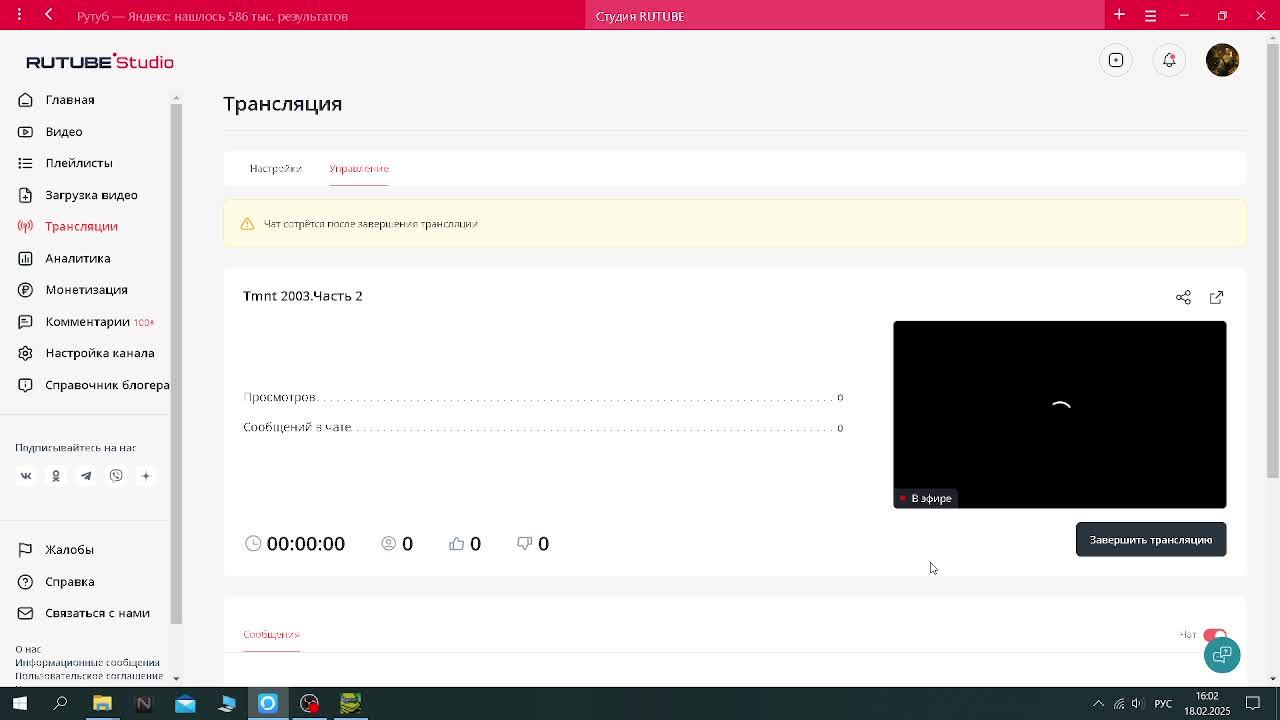Open Справочник блогера in the sidebar
This screenshot has height=720, width=1280.
point(107,385)
